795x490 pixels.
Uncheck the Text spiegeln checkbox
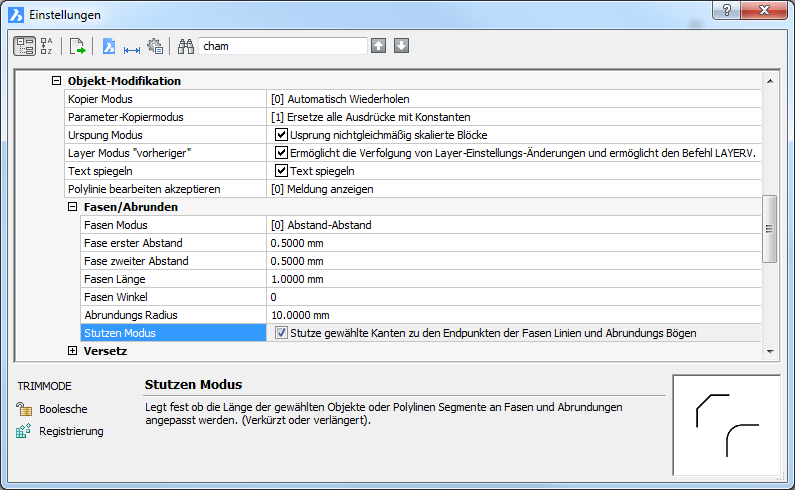281,171
